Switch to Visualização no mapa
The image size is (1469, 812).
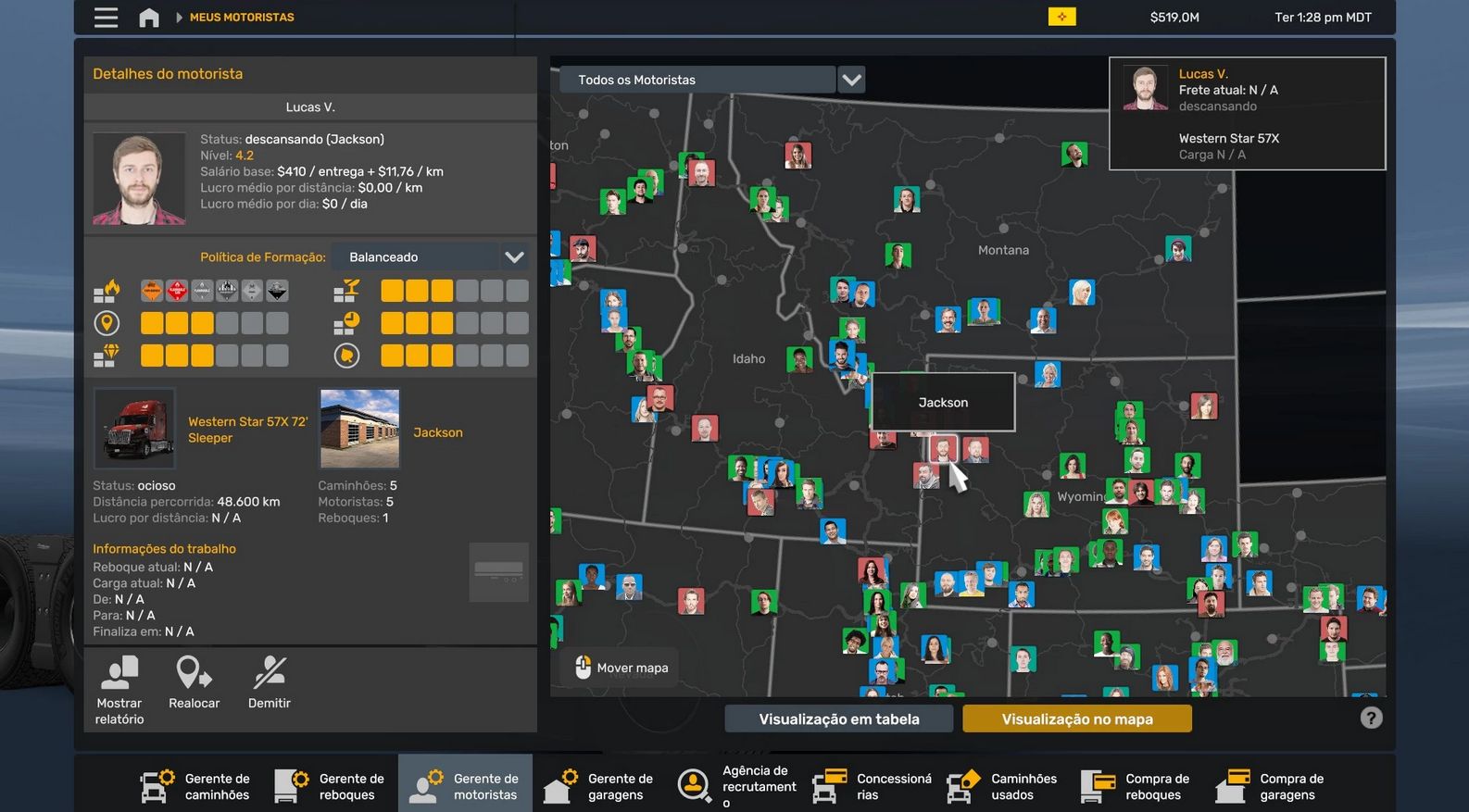click(x=1077, y=719)
